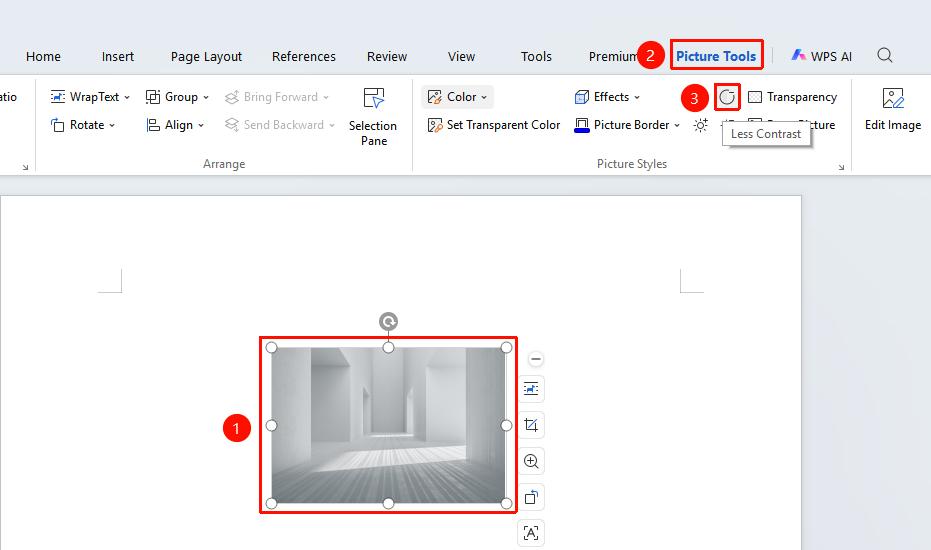The width and height of the screenshot is (931, 550).
Task: Open the View tab
Action: (461, 56)
